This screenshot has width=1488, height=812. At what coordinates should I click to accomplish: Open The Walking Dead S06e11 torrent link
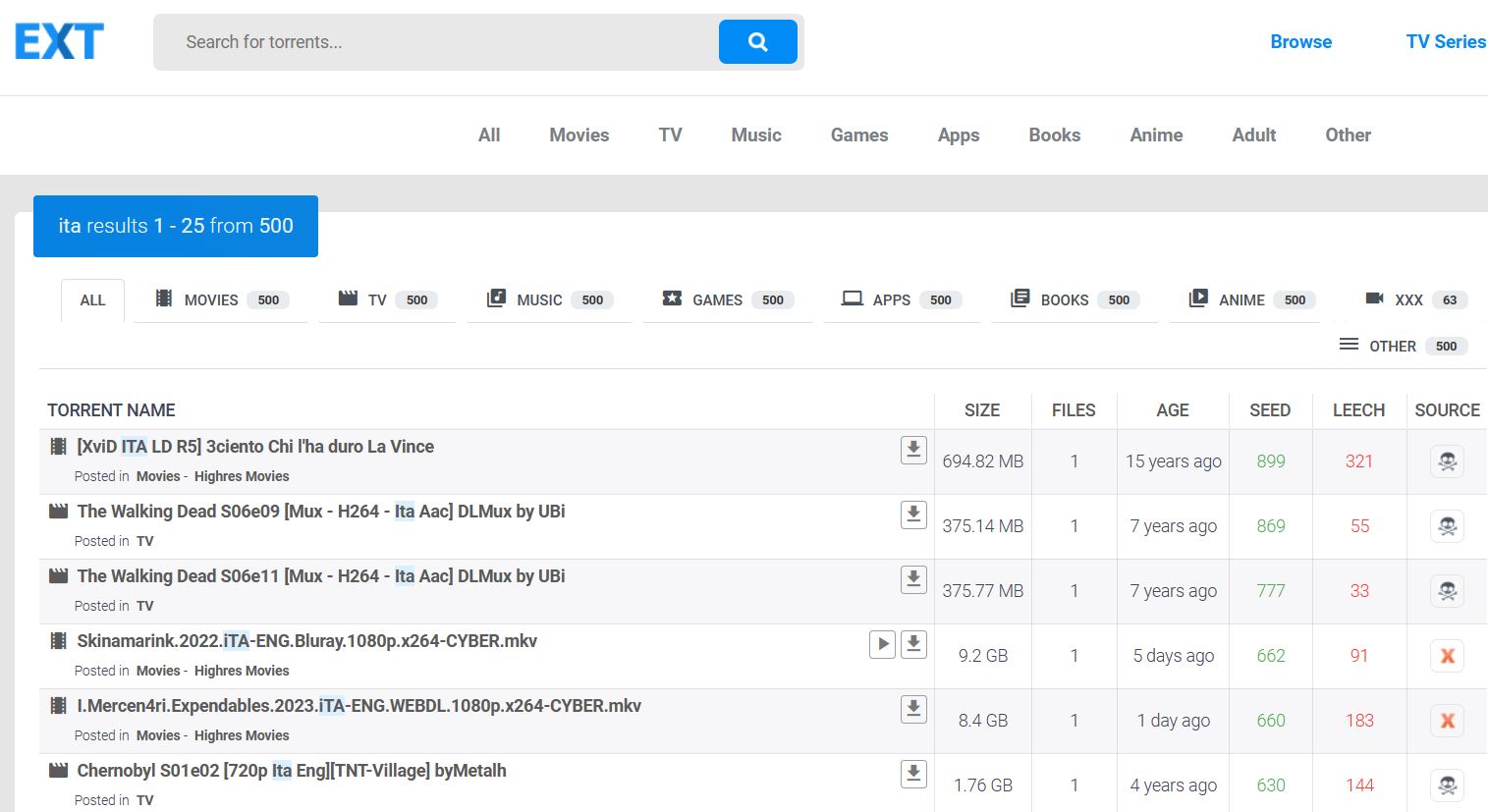click(x=320, y=576)
